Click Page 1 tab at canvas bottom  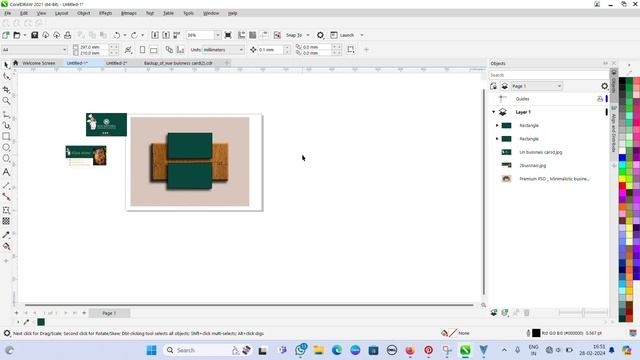tap(109, 313)
